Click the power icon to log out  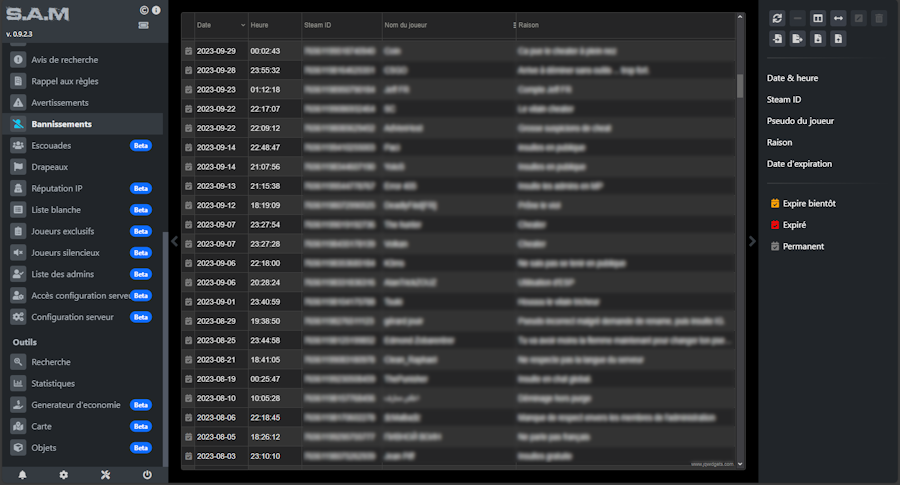147,475
